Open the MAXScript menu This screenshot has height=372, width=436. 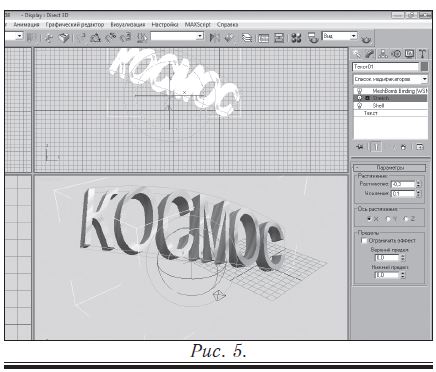coord(198,24)
